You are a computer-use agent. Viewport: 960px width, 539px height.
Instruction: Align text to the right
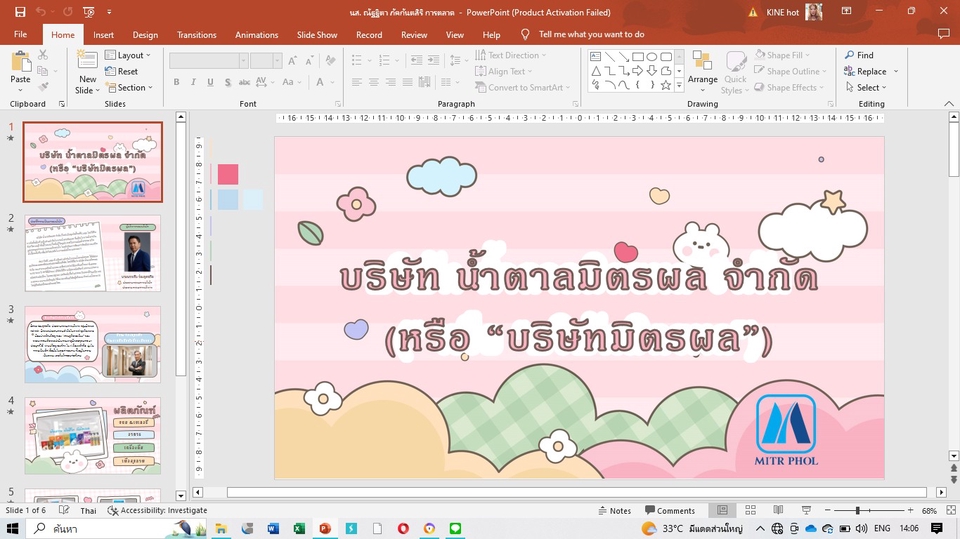click(391, 82)
